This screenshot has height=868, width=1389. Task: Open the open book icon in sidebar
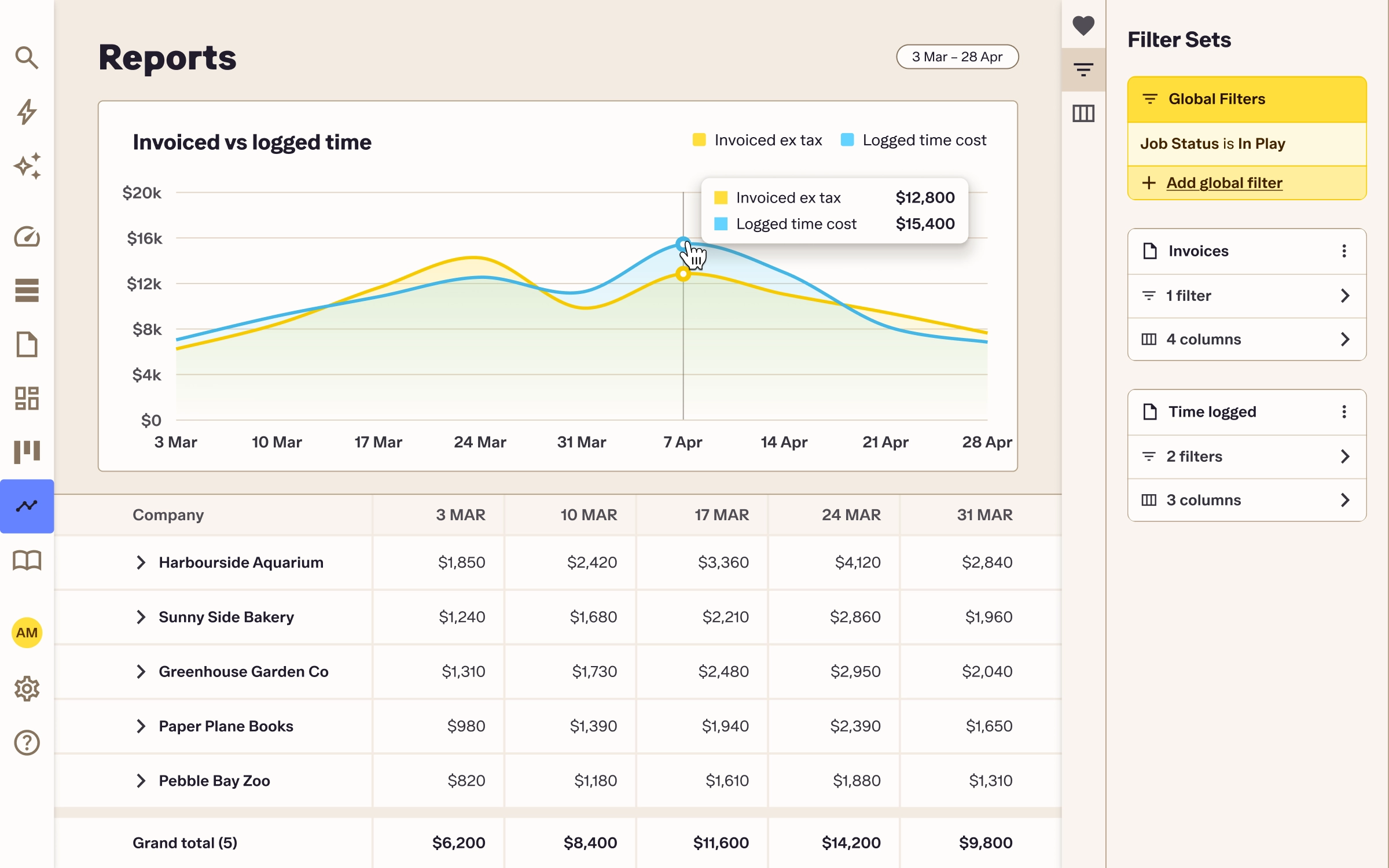click(27, 560)
